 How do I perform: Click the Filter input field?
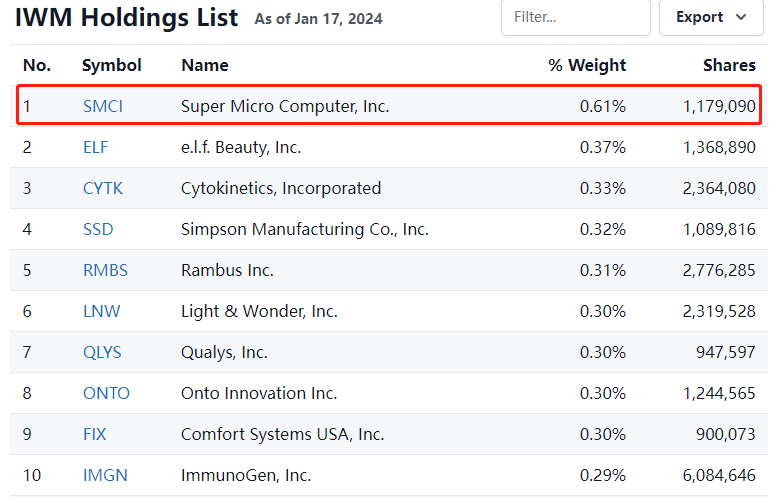click(572, 17)
